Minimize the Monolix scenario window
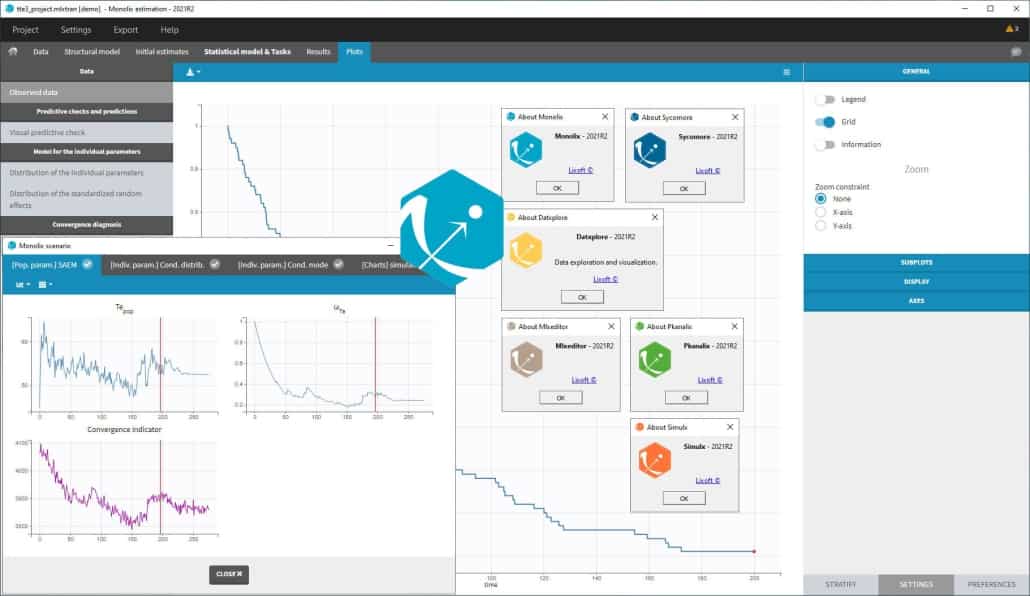 click(390, 245)
